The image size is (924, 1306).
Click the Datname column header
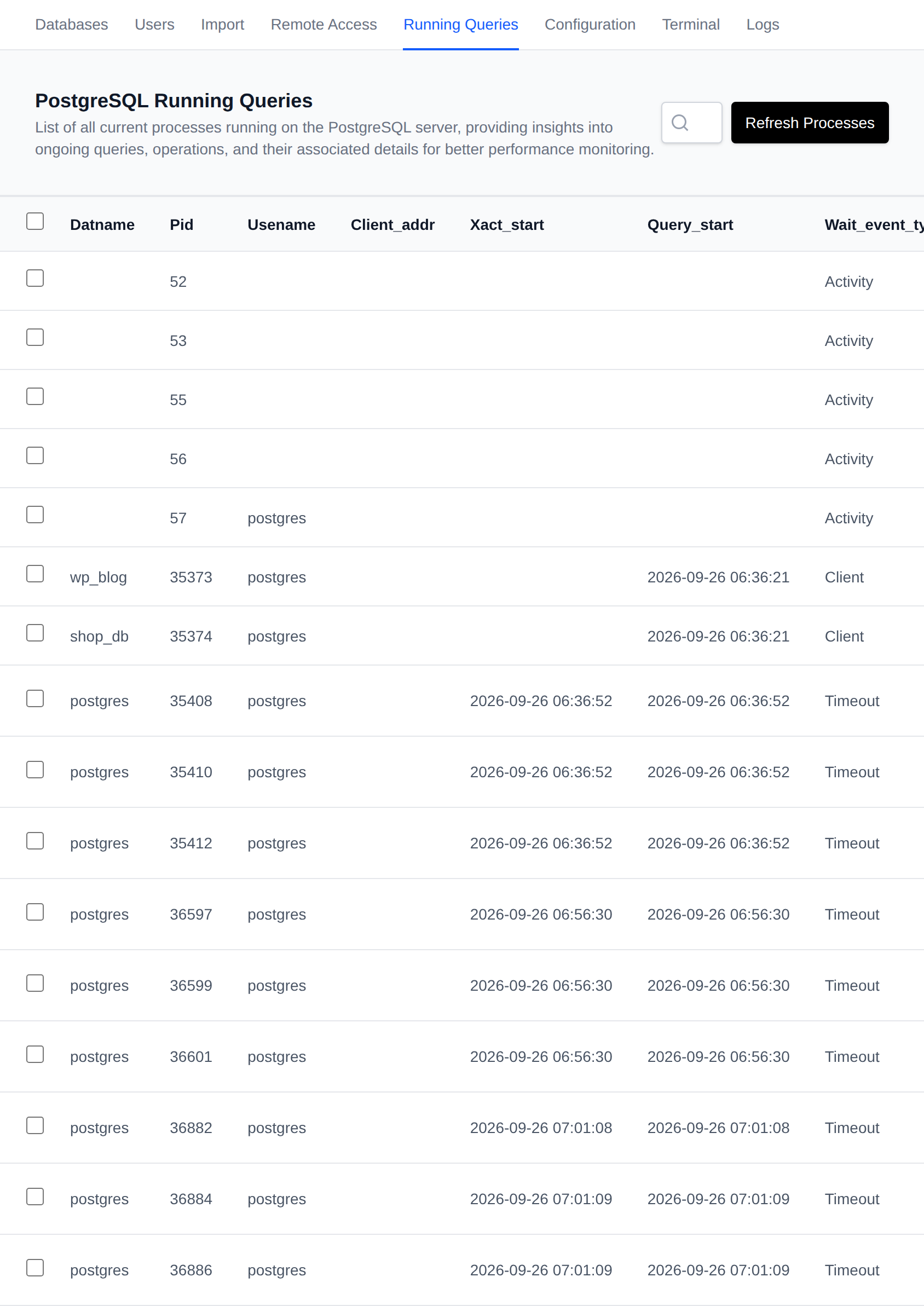pos(102,224)
